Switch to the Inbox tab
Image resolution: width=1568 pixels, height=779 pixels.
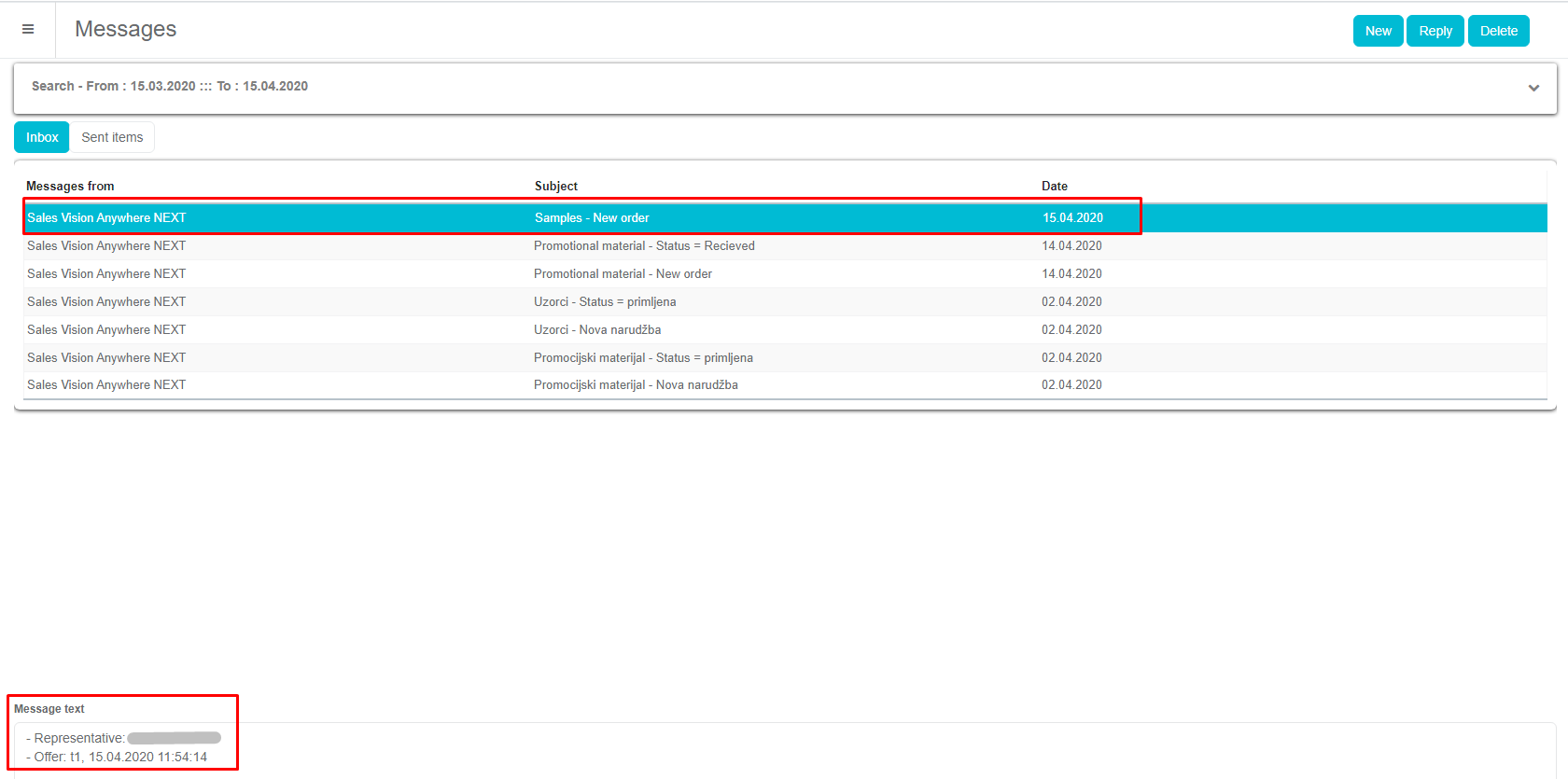[x=42, y=137]
